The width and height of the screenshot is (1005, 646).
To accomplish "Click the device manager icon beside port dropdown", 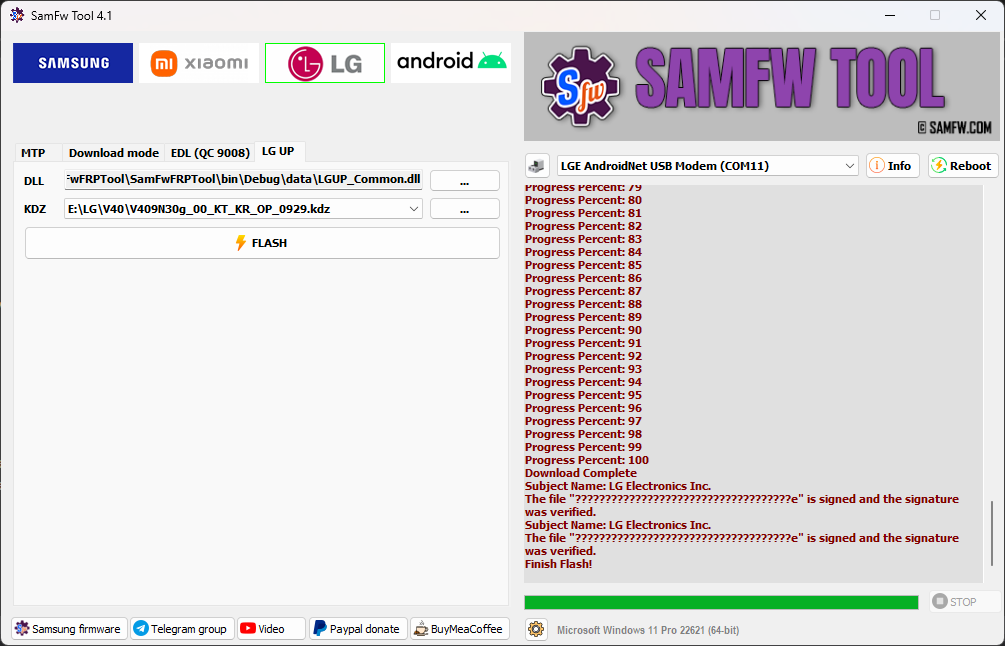I will pyautogui.click(x=537, y=166).
